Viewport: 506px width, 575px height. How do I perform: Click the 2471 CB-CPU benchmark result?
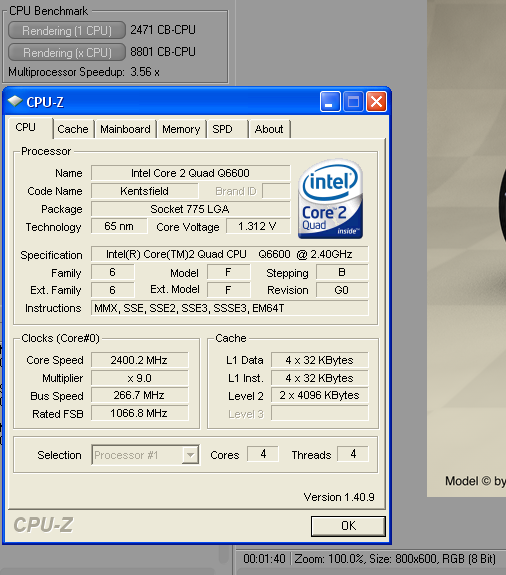(x=163, y=30)
